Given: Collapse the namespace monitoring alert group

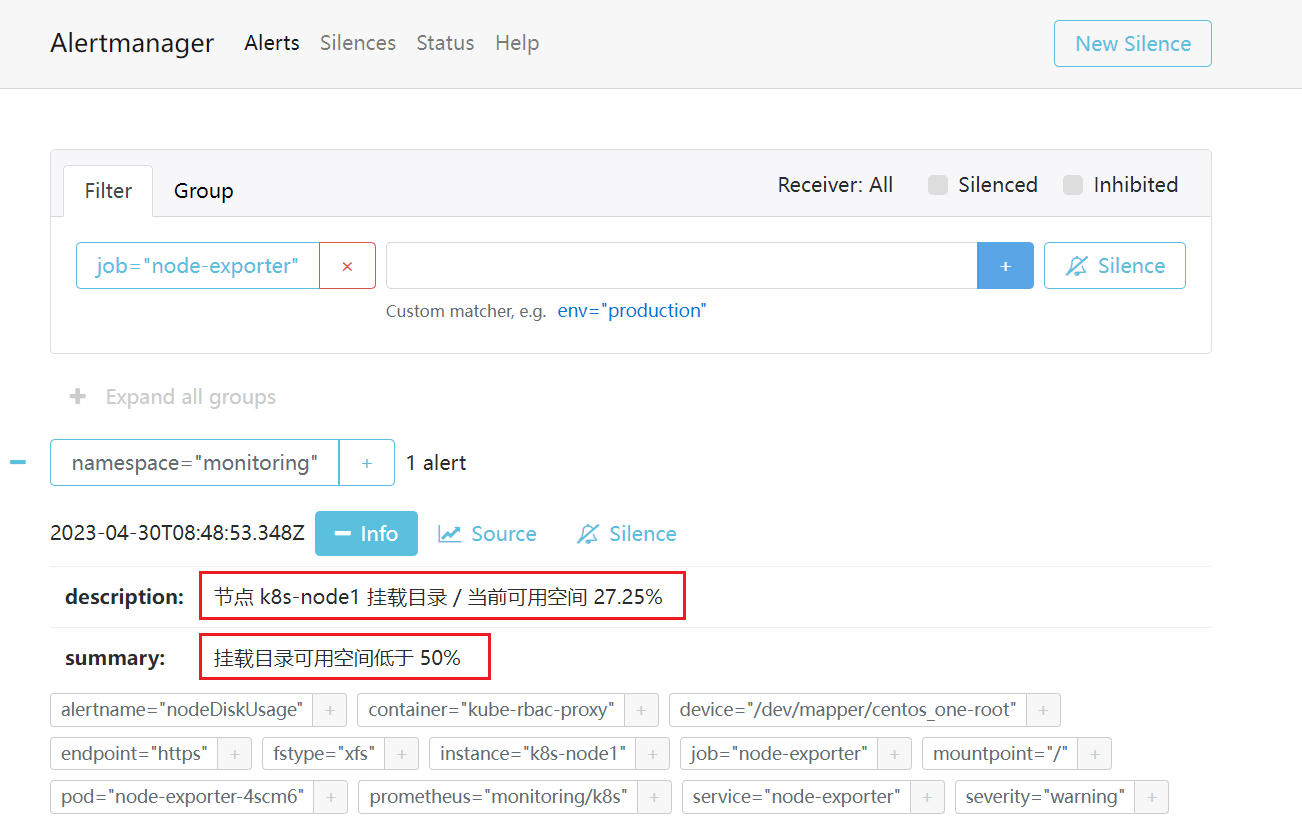Looking at the screenshot, I should pos(18,463).
